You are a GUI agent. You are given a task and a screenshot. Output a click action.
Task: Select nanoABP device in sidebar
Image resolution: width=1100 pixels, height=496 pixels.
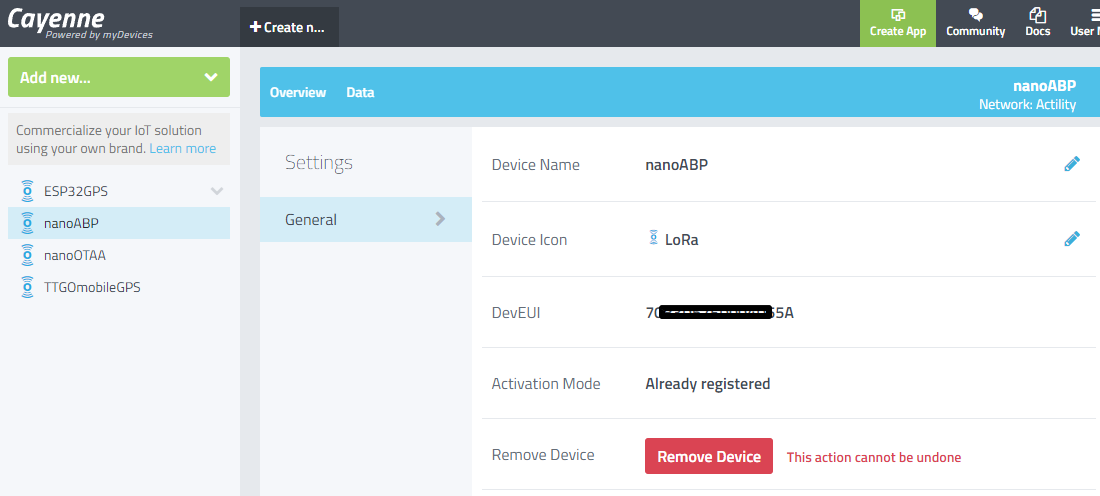tap(119, 223)
